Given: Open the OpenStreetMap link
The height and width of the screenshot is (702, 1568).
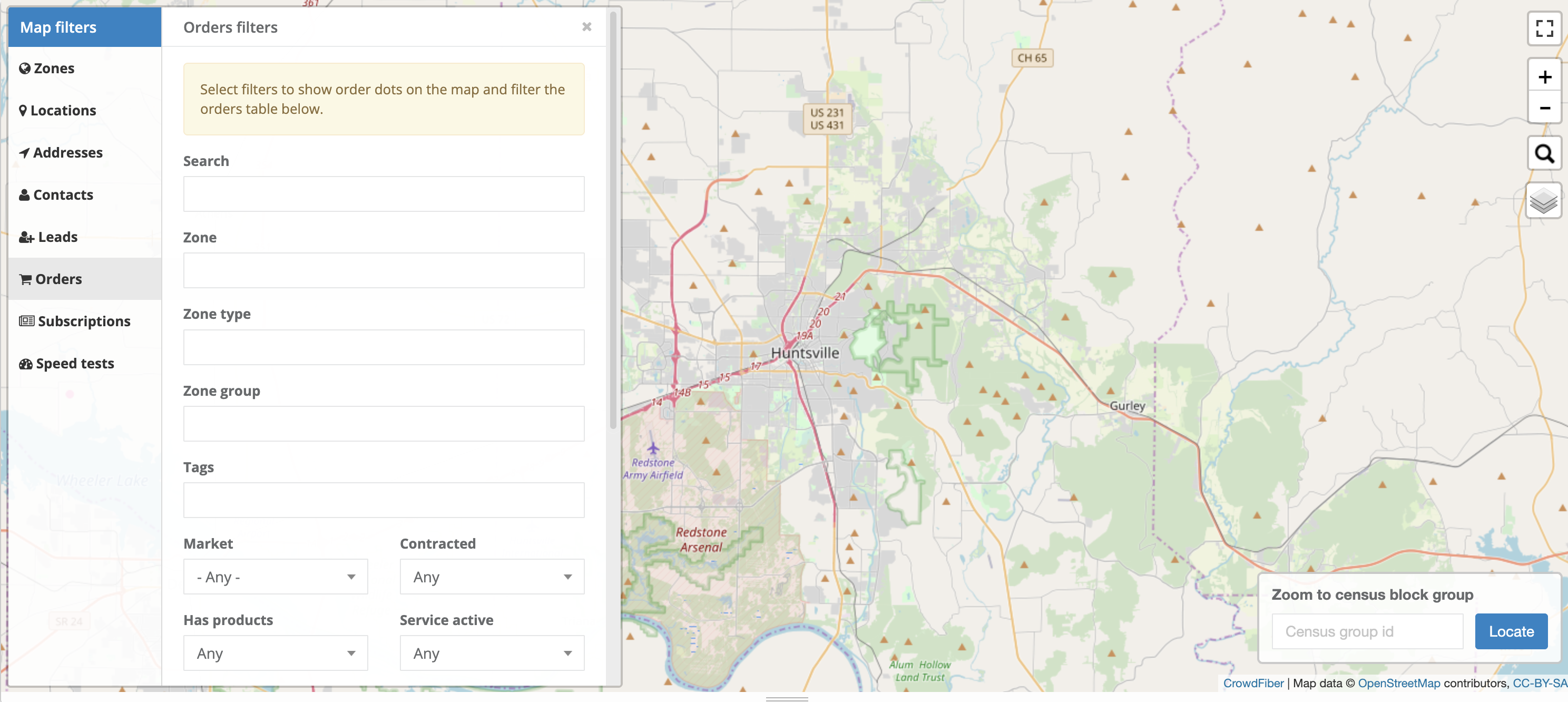Looking at the screenshot, I should pos(1398,683).
